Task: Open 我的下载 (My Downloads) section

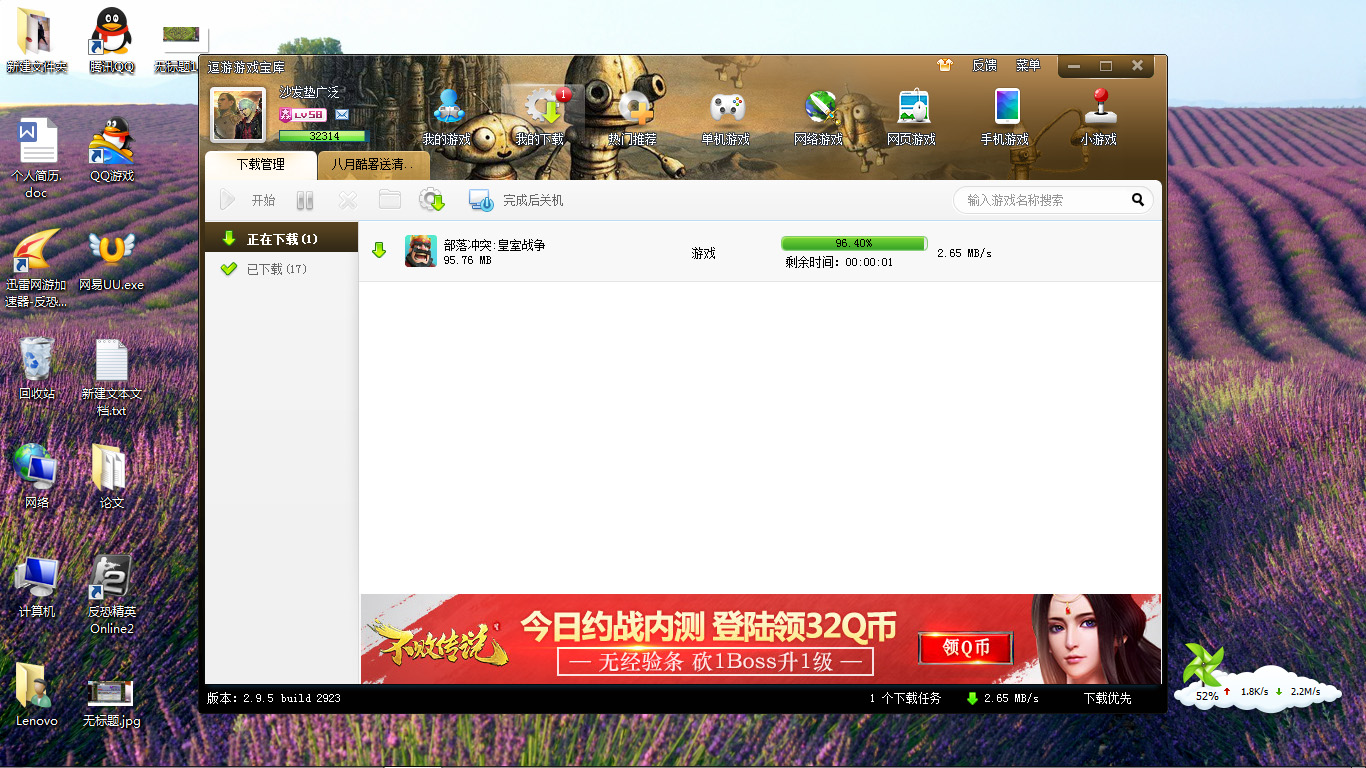Action: (540, 119)
